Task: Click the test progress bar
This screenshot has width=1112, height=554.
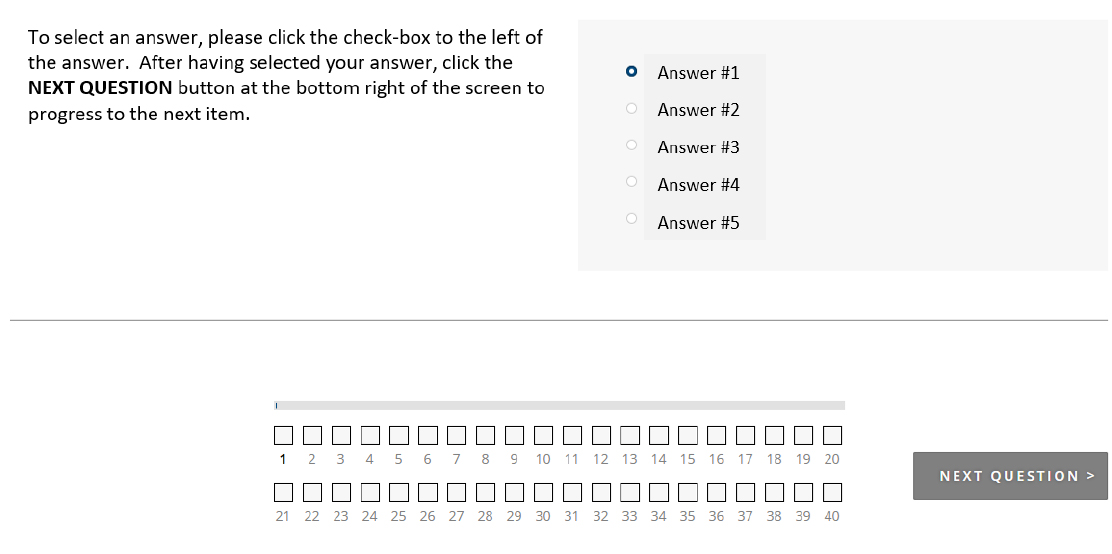Action: (560, 405)
